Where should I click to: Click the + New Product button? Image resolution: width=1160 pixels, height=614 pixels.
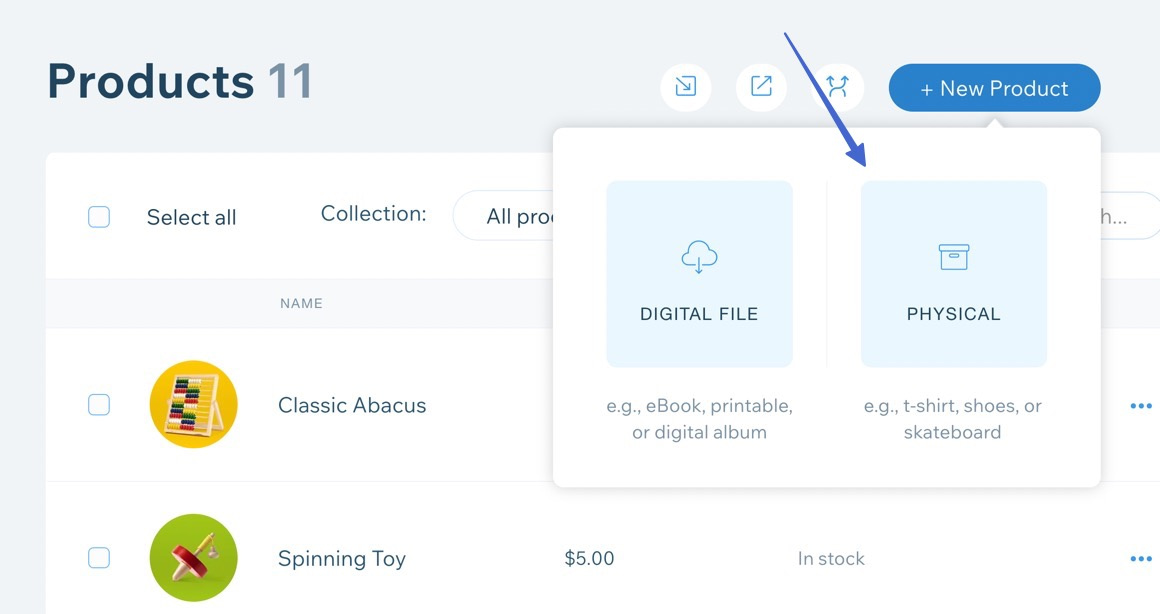994,88
